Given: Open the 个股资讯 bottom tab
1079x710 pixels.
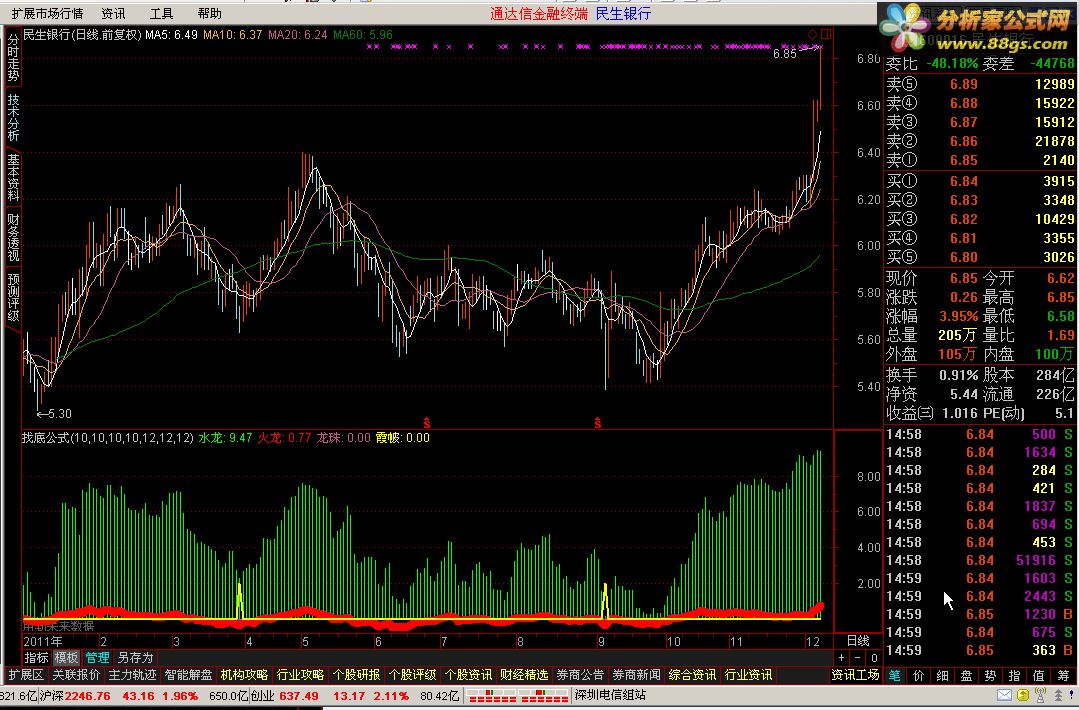Looking at the screenshot, I should 468,675.
